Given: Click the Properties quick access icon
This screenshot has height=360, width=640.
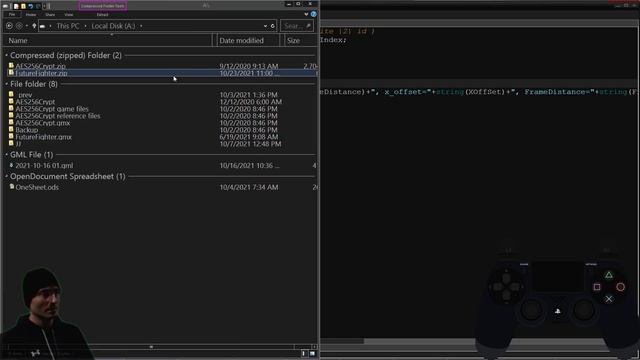Looking at the screenshot, I should (16, 6).
